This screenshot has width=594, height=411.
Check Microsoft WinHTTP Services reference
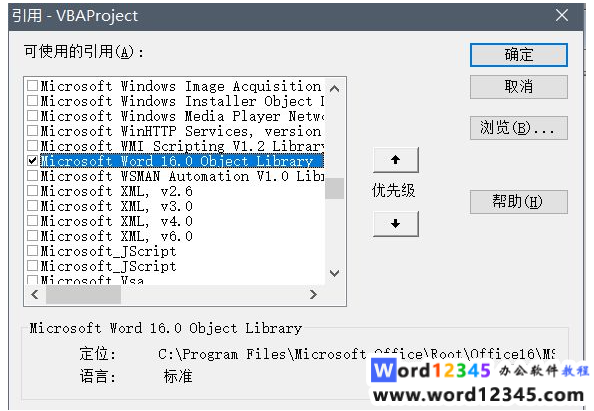pos(33,131)
